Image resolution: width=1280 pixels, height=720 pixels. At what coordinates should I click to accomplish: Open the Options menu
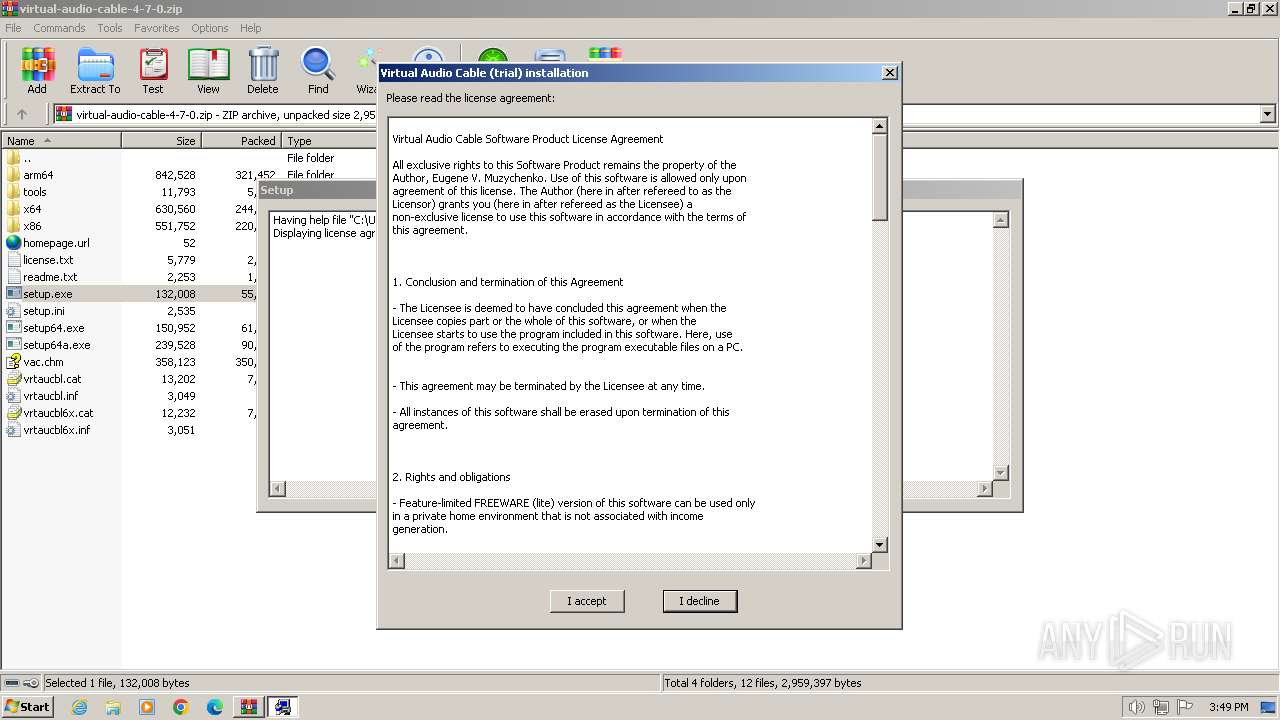210,28
